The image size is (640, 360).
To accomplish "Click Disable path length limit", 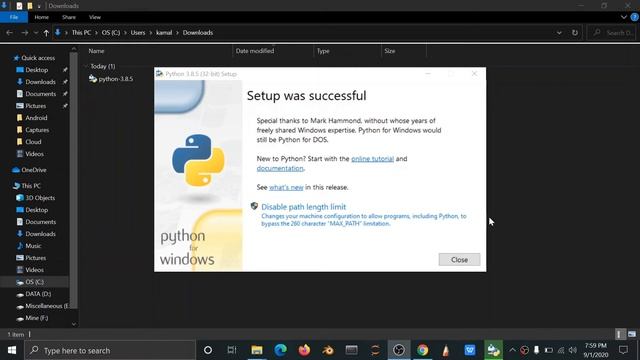I will click(303, 207).
